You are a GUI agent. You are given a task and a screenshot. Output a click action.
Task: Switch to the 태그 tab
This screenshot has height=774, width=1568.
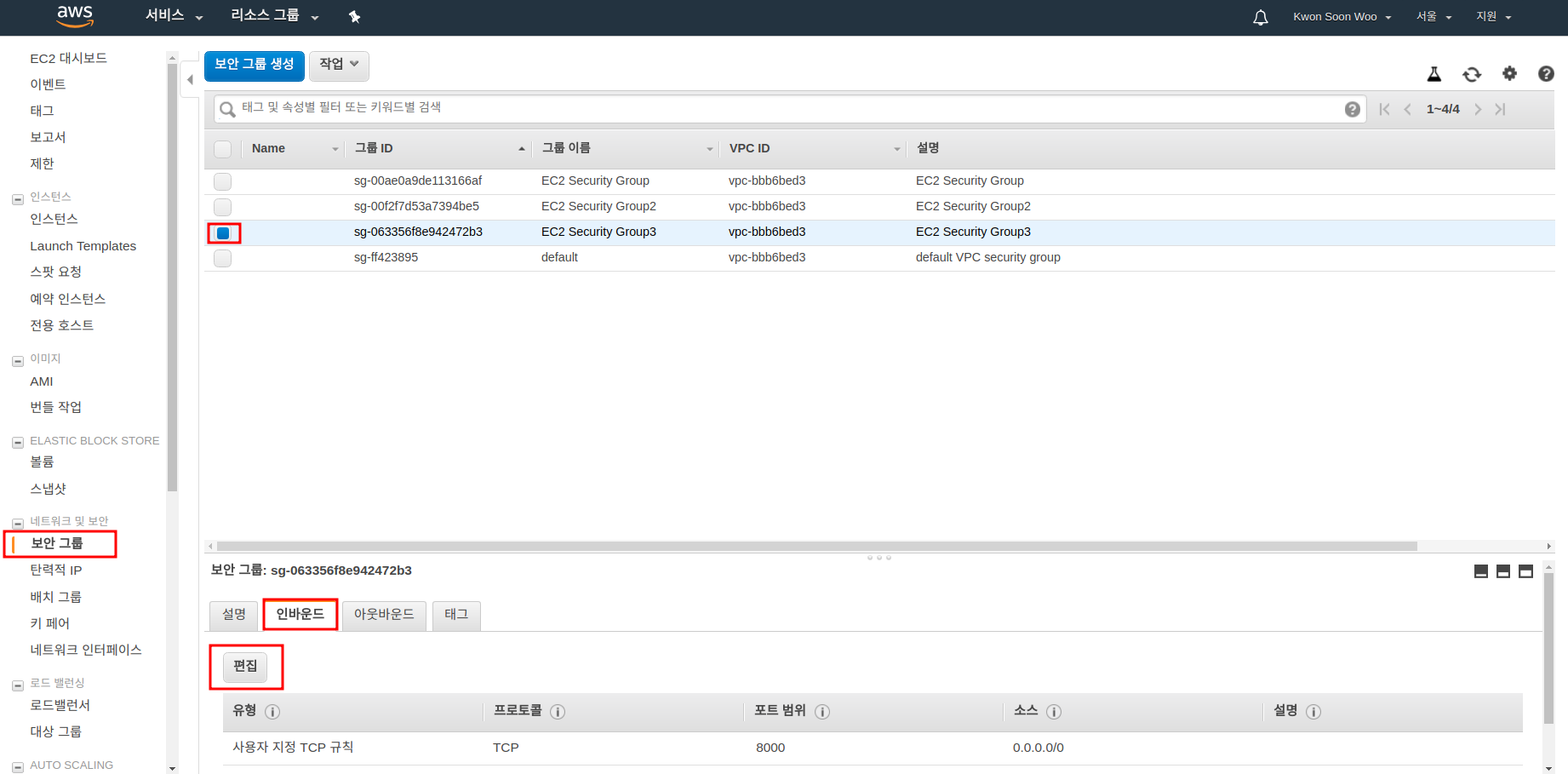(x=456, y=616)
